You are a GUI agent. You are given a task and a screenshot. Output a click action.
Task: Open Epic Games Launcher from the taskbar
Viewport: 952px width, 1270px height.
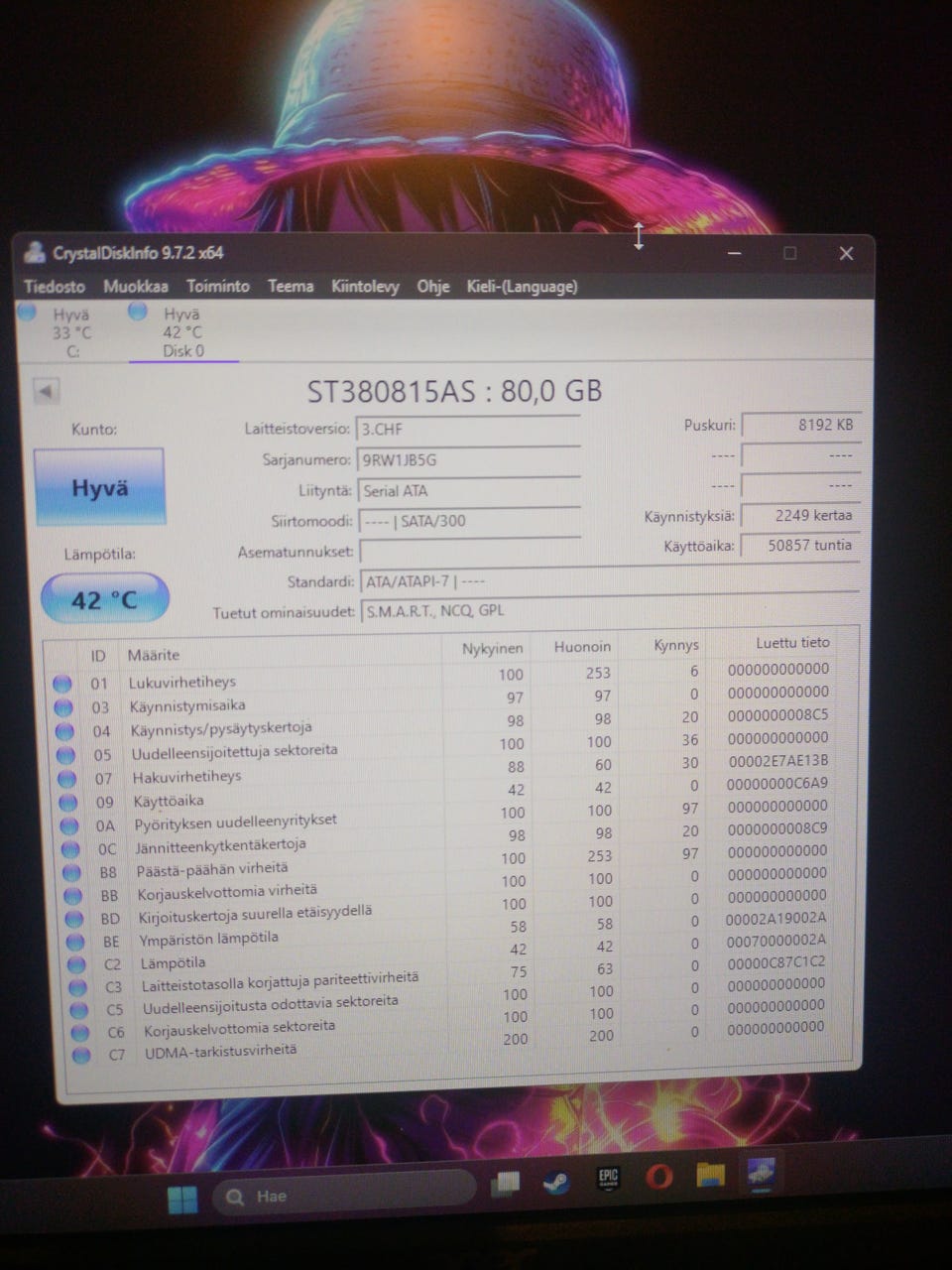(608, 1180)
